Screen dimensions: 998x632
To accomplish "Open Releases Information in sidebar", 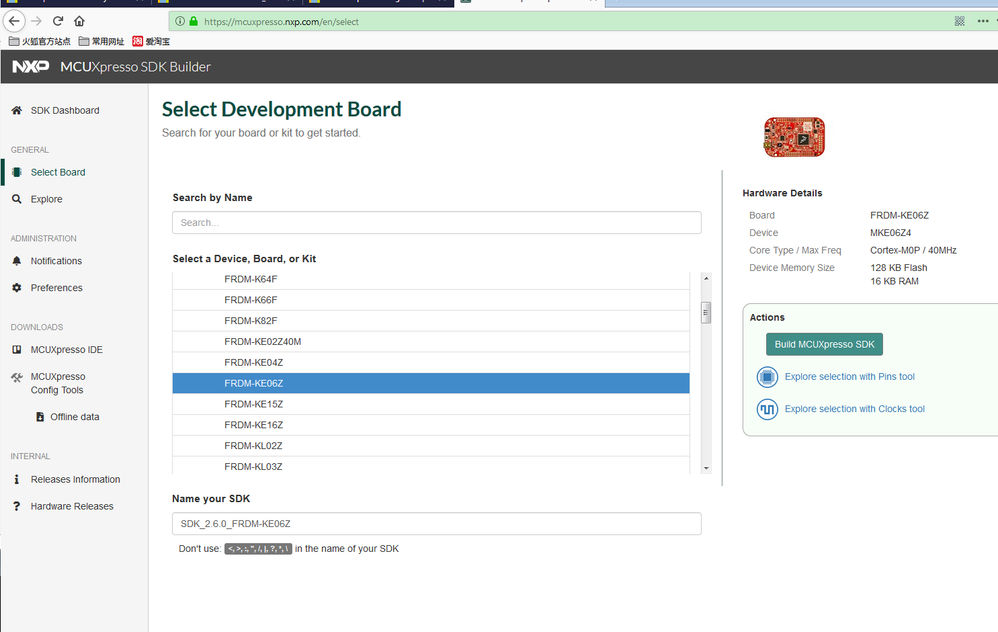I will [x=75, y=479].
